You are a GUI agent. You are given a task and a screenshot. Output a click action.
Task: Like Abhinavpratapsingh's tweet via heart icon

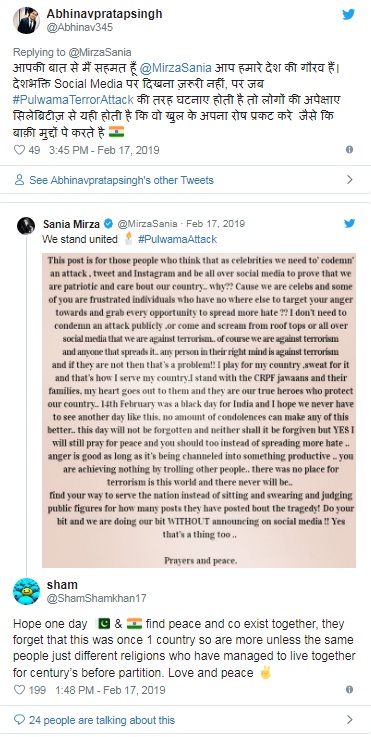[19, 150]
